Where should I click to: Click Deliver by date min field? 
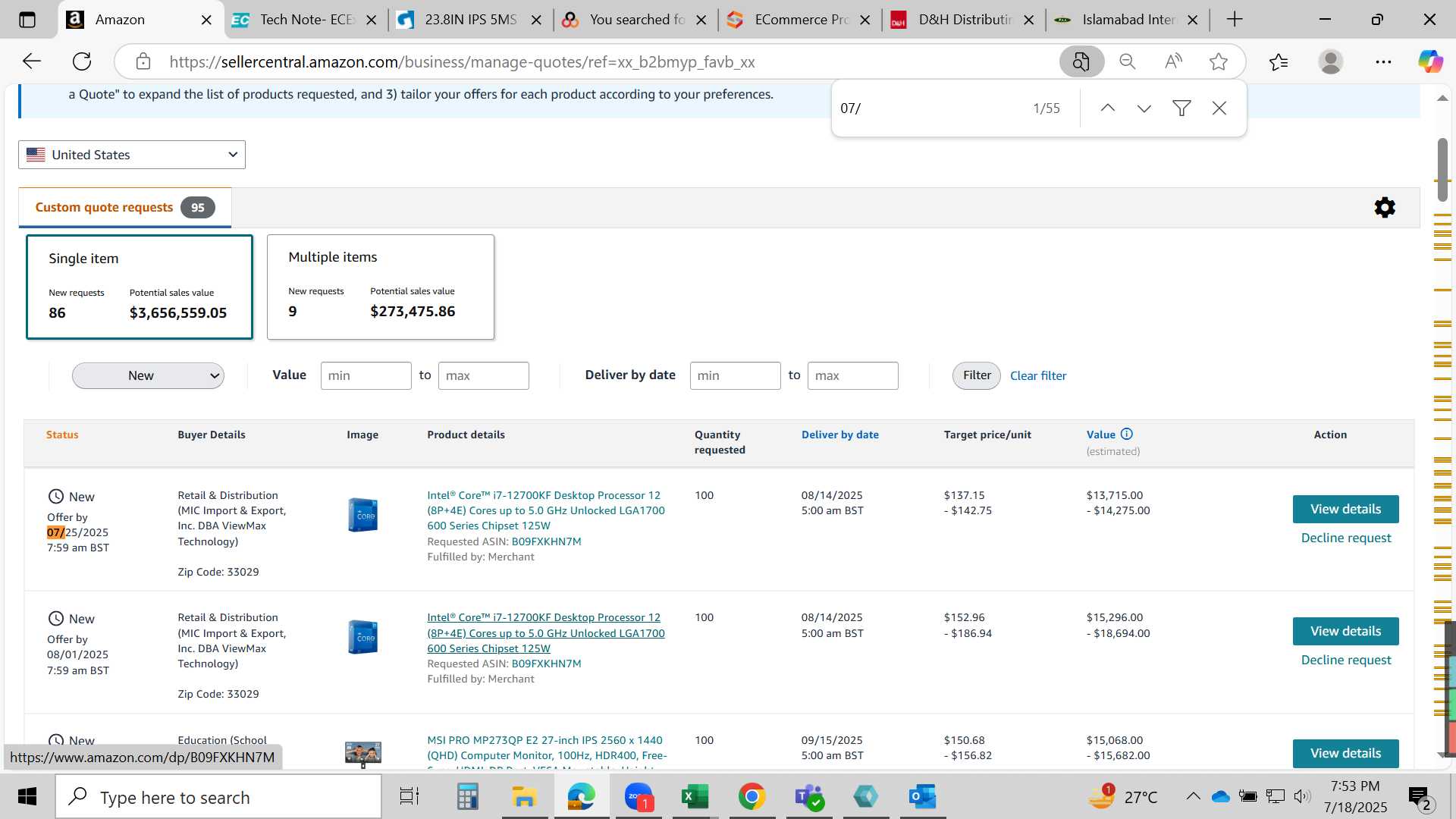[735, 375]
